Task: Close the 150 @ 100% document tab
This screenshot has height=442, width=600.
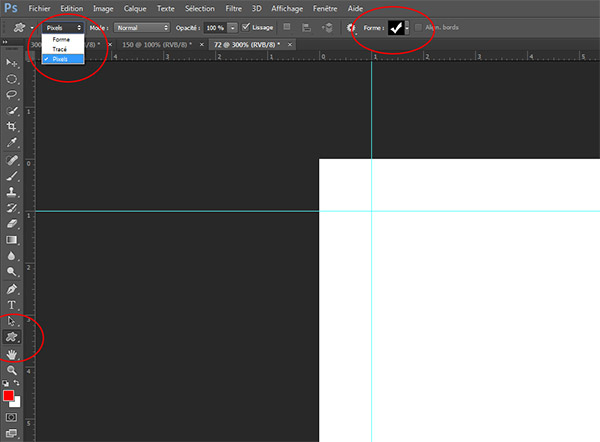Action: tap(202, 45)
